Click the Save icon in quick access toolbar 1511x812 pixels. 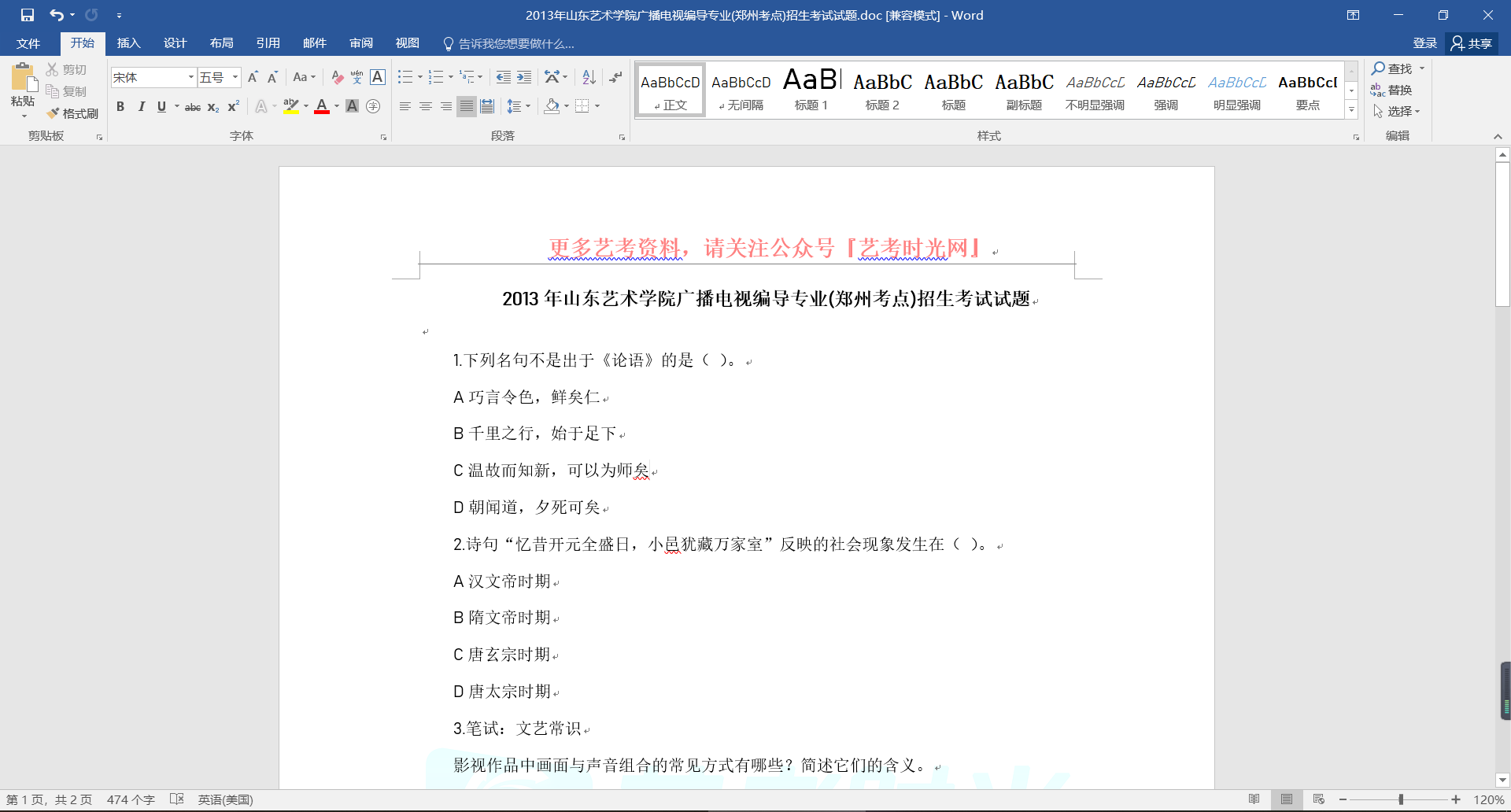28,15
